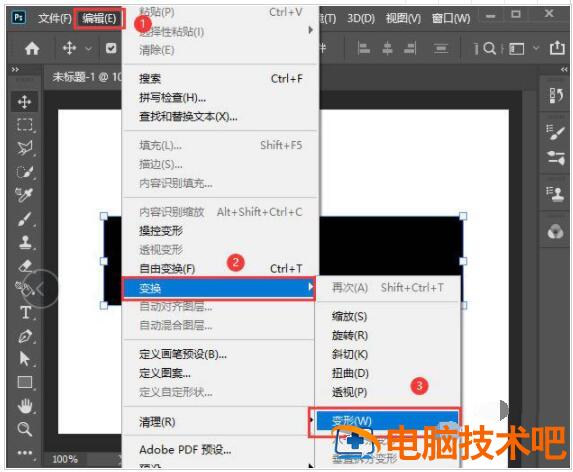
Task: Open the 窗口(W) menu
Action: click(451, 18)
